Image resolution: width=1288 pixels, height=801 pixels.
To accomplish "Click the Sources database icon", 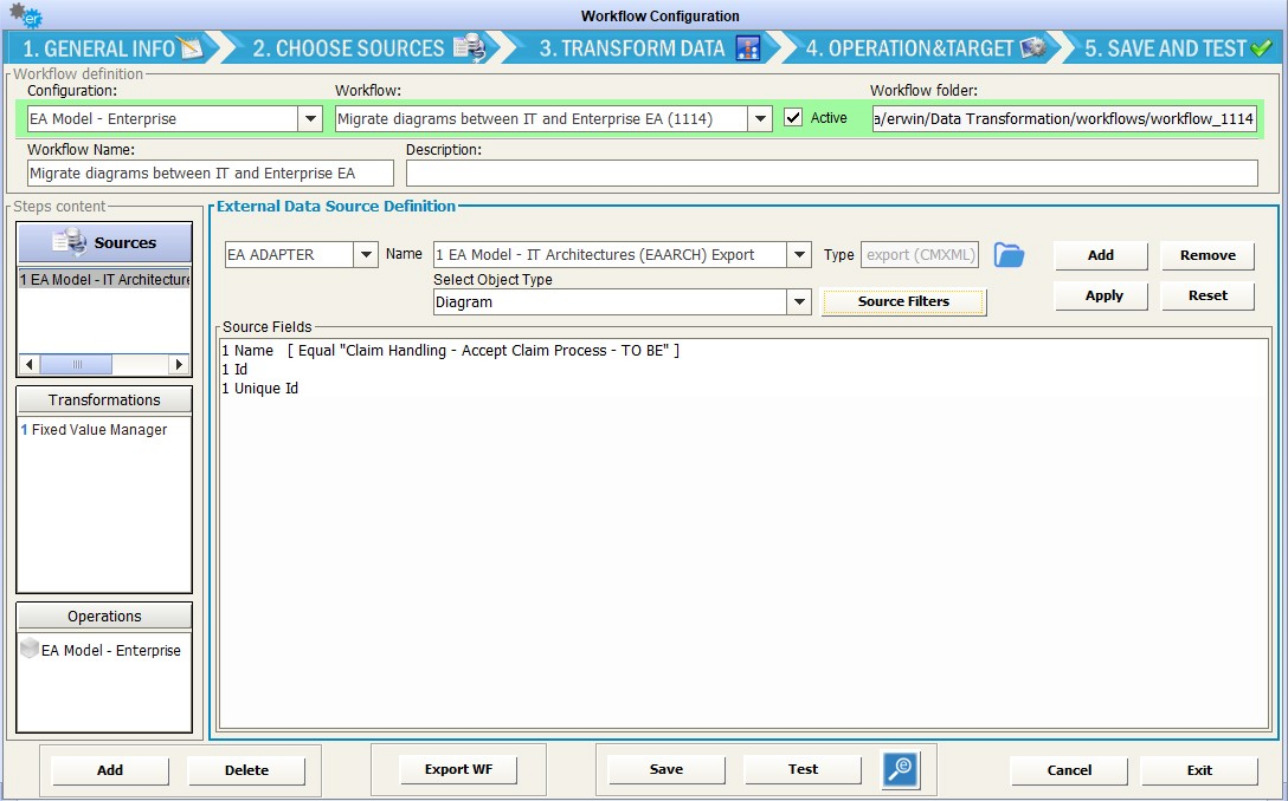I will tap(72, 242).
